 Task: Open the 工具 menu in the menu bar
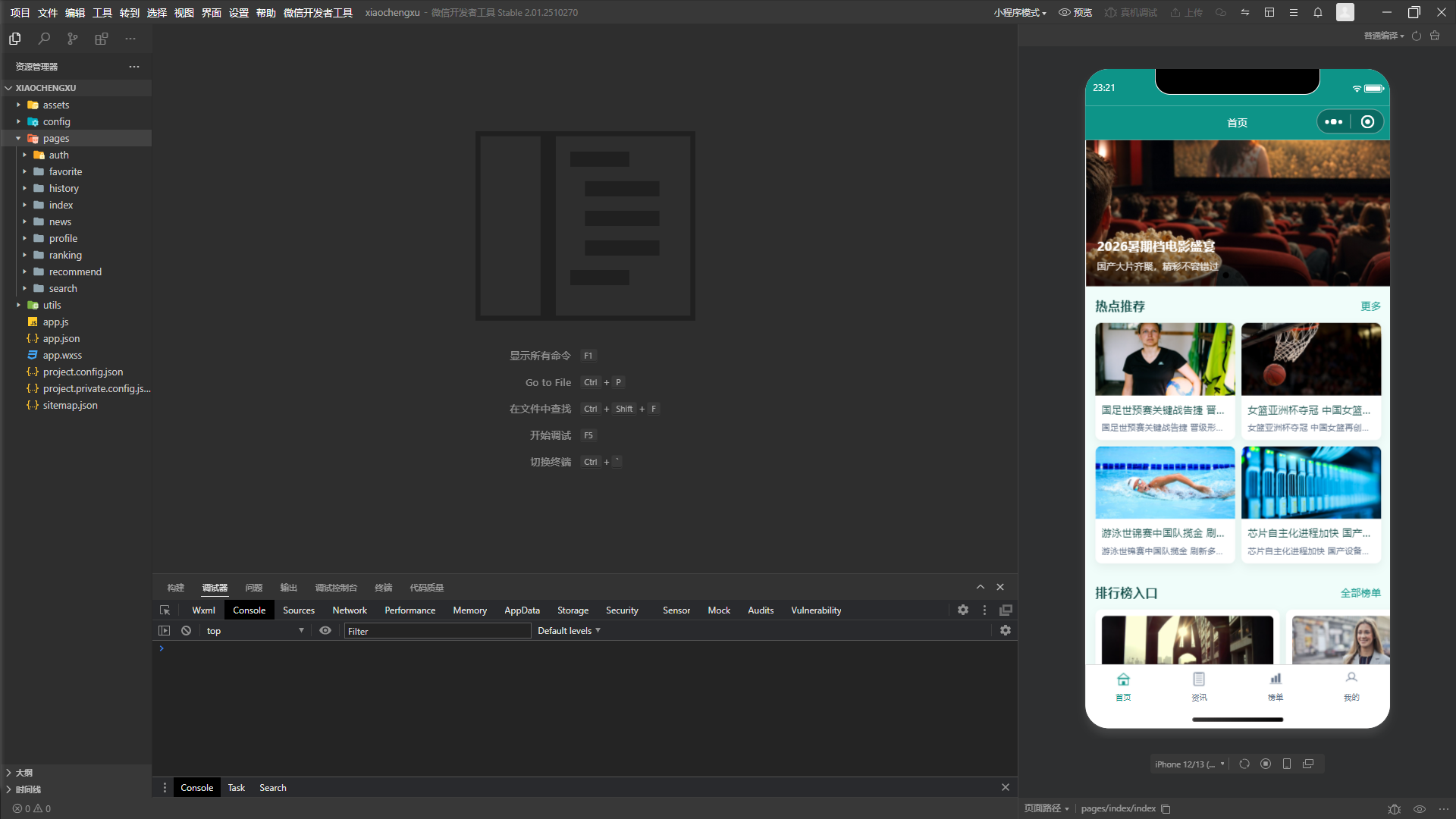(x=102, y=13)
